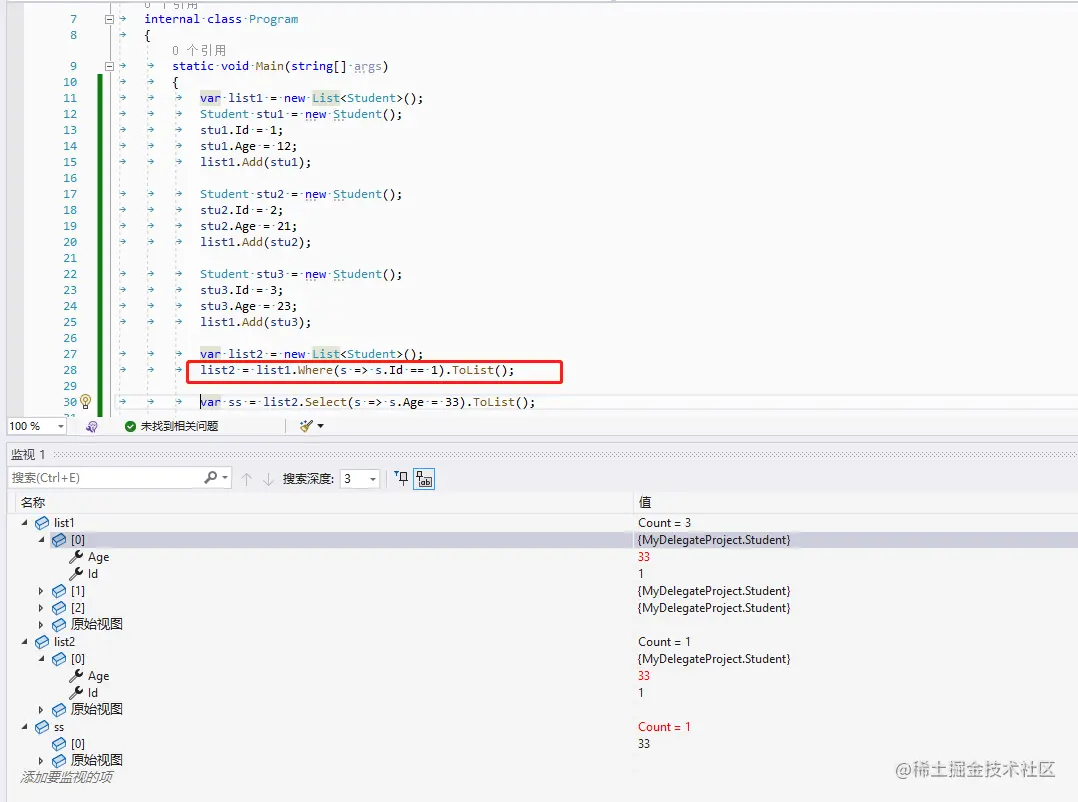Click the ss object cube icon
The width and height of the screenshot is (1078, 802).
point(42,727)
